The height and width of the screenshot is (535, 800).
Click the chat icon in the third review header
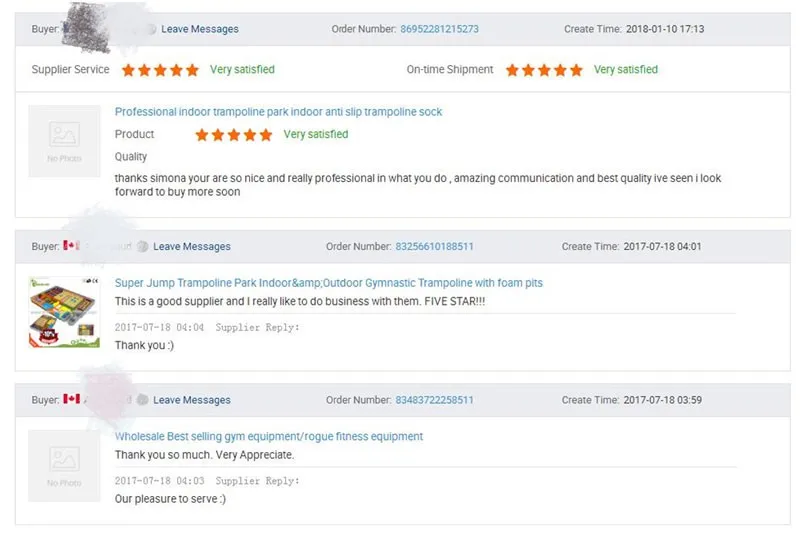143,400
